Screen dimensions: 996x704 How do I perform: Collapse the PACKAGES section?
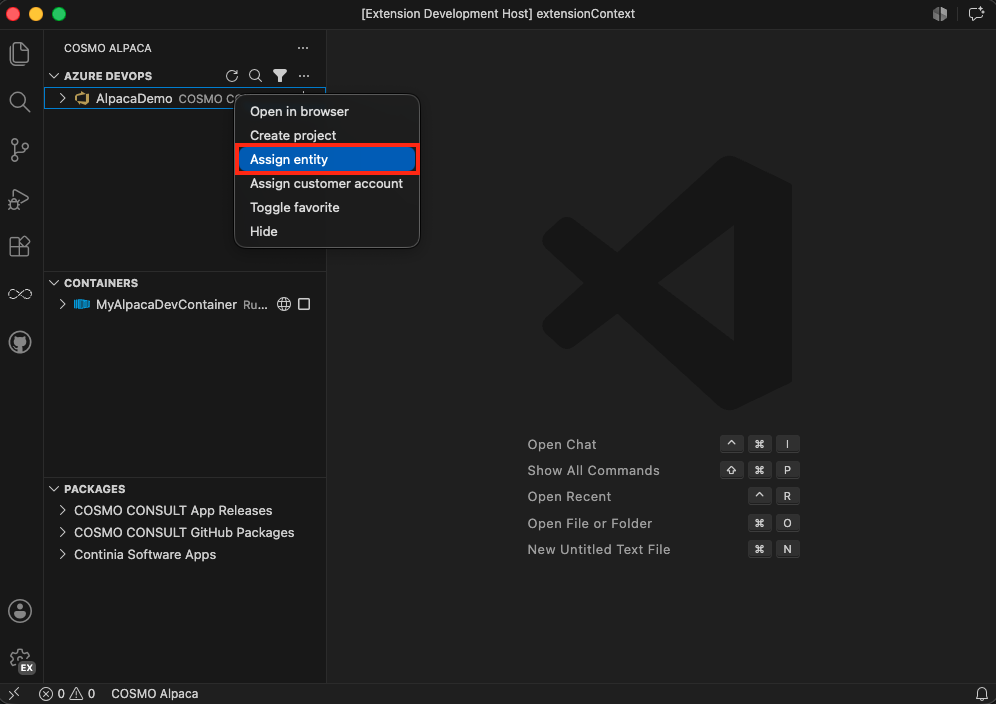(x=54, y=489)
